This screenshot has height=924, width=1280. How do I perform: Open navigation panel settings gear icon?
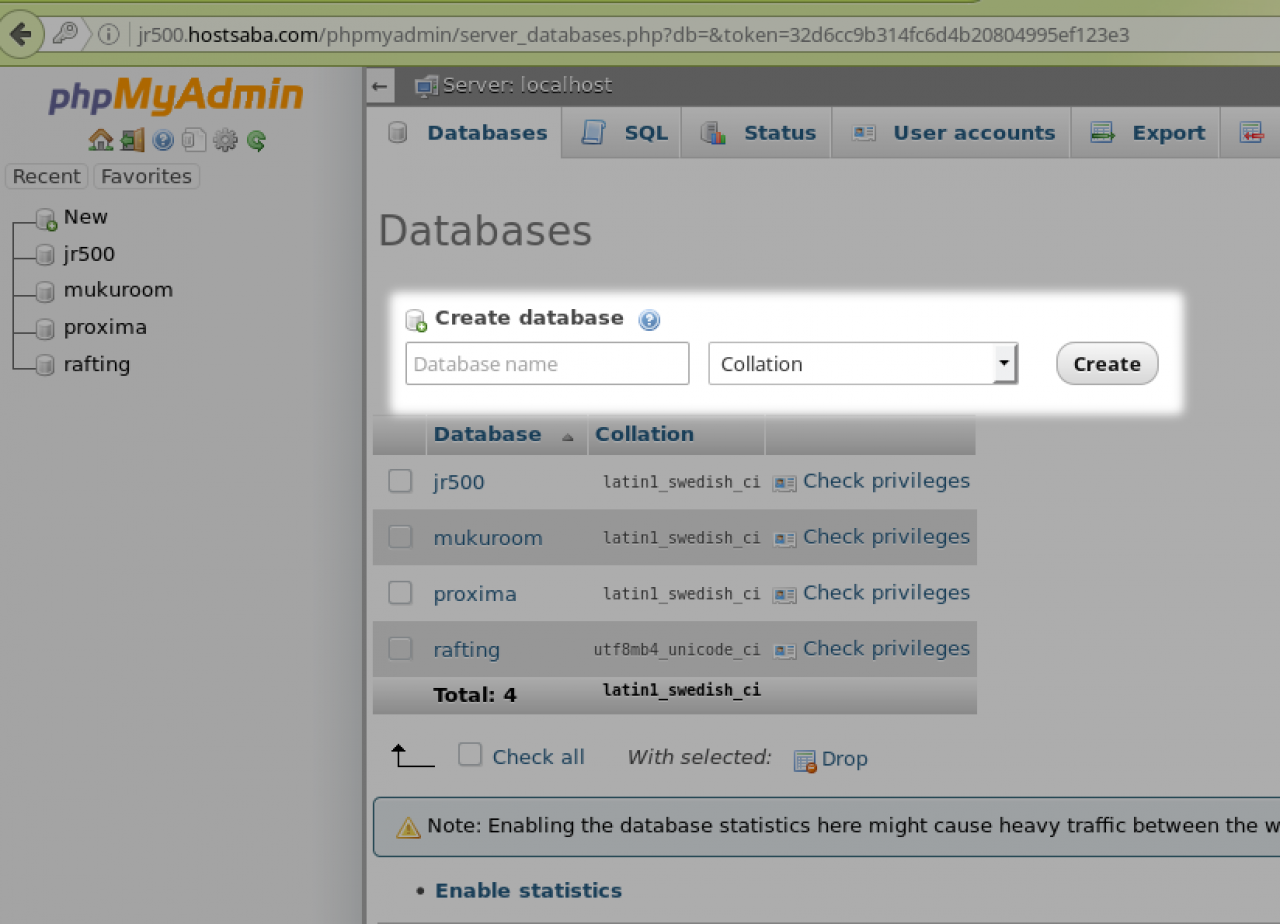(225, 140)
